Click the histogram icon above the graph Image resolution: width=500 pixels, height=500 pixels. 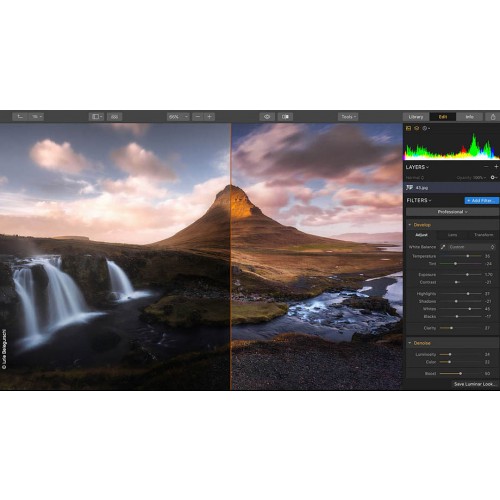[x=408, y=128]
